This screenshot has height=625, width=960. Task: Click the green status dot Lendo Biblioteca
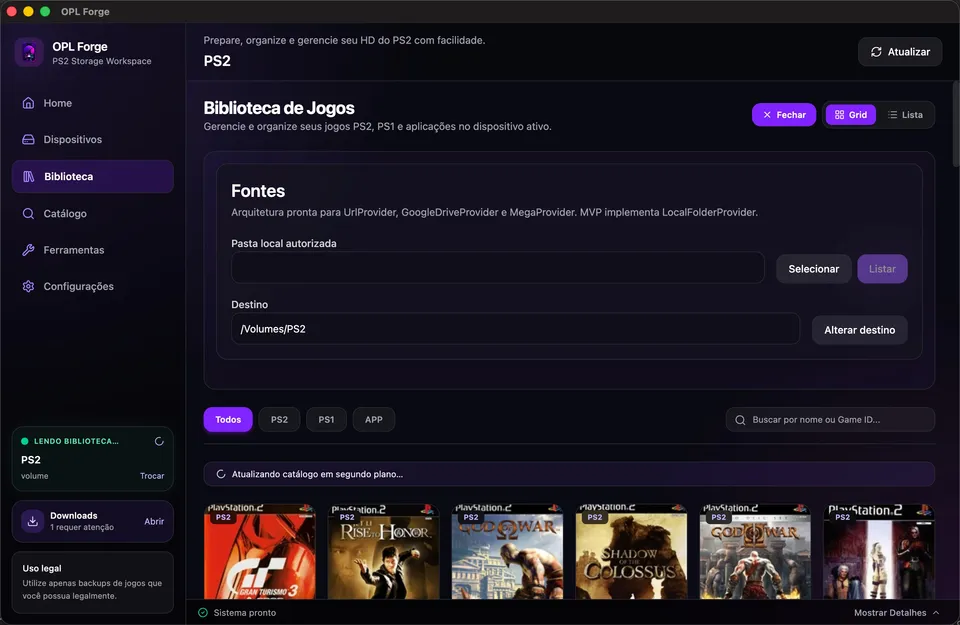click(x=24, y=441)
